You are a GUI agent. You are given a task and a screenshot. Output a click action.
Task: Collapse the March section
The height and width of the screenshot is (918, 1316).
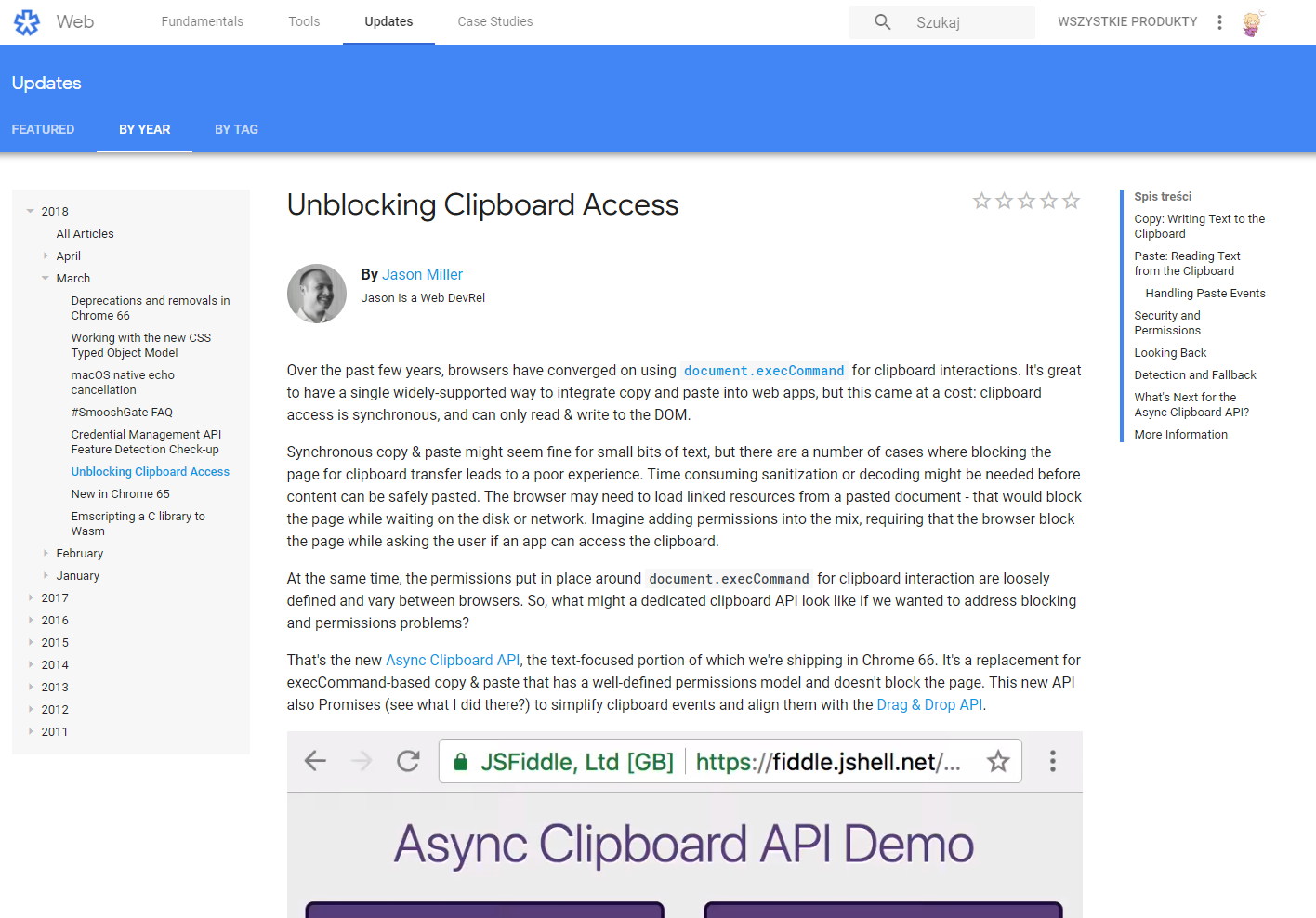click(46, 278)
